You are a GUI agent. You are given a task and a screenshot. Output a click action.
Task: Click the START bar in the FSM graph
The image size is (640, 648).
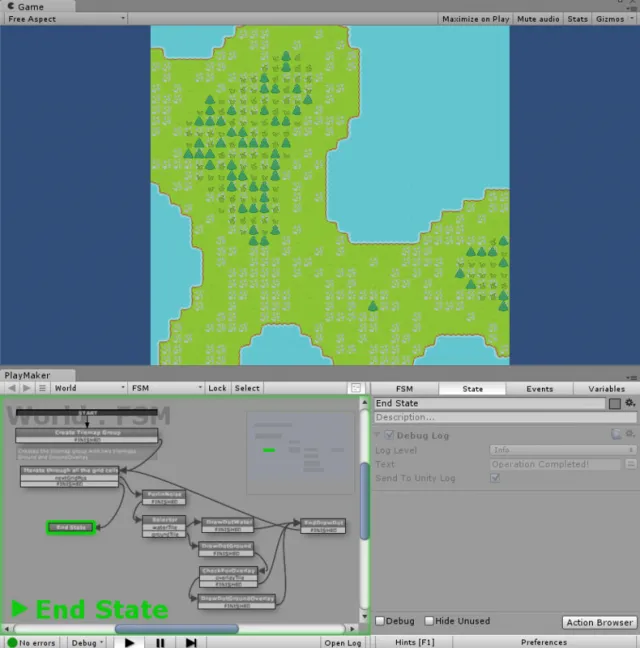[x=87, y=412]
